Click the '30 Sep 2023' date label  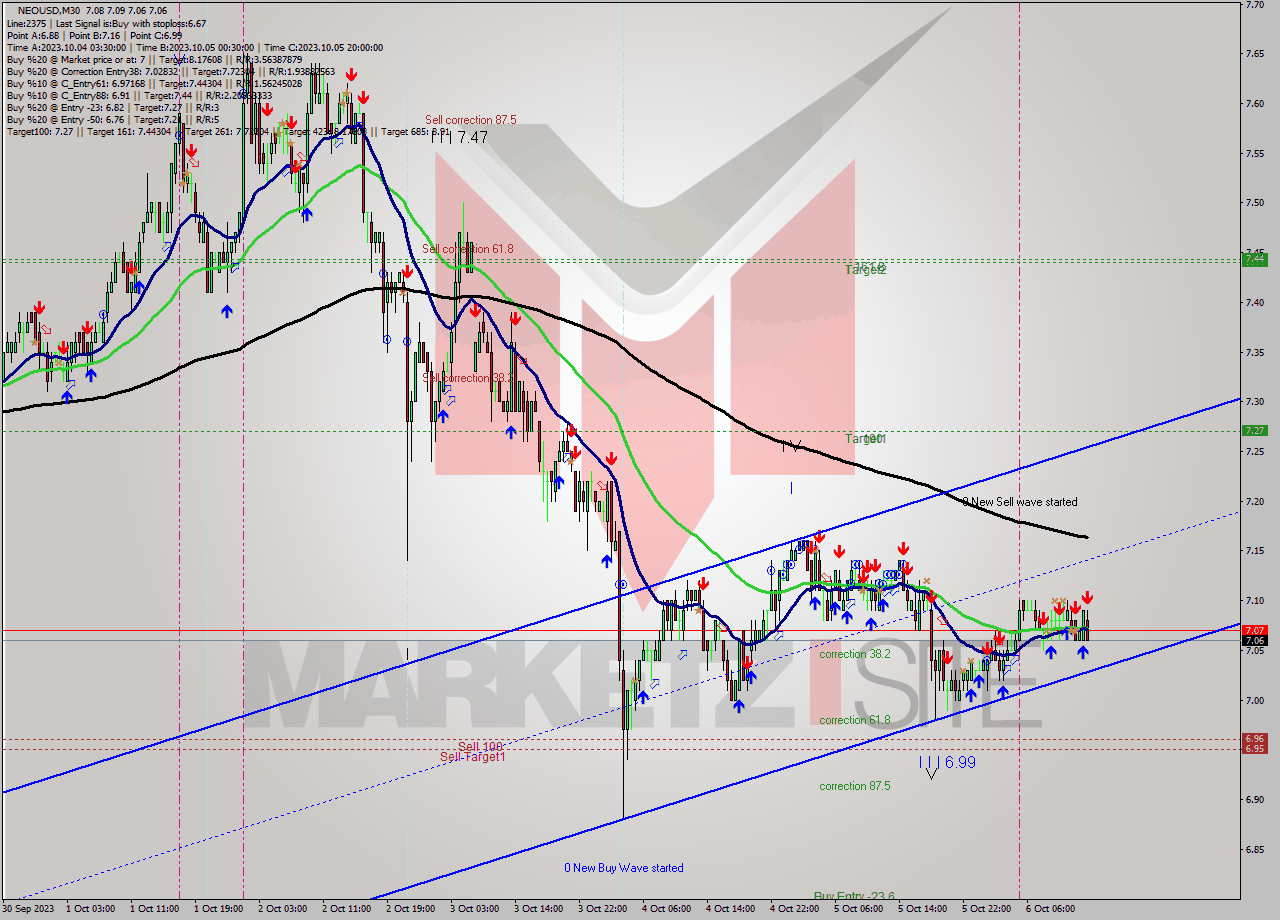pos(29,909)
